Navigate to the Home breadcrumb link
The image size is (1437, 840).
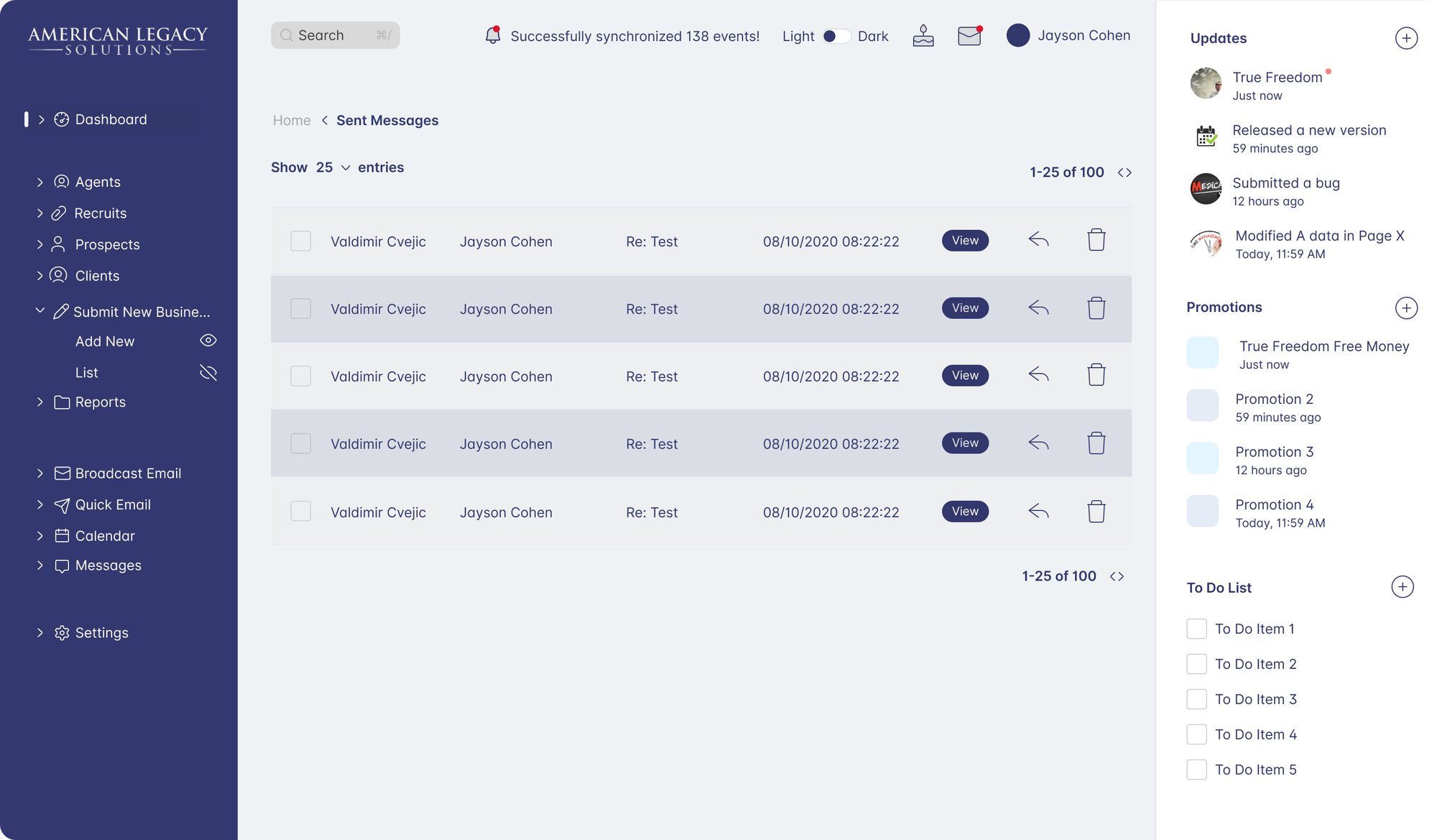[x=292, y=120]
